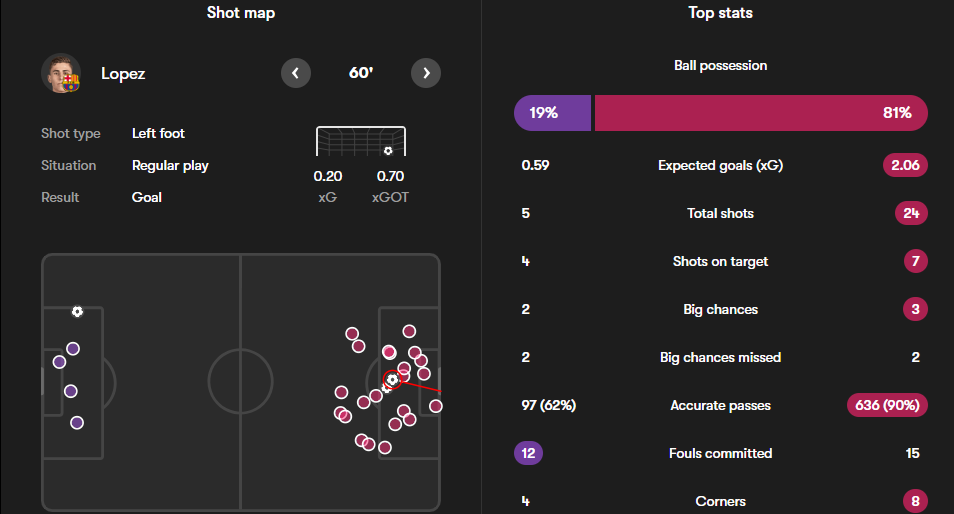The image size is (954, 514).
Task: Go to the previous shot arrow
Action: [x=296, y=73]
